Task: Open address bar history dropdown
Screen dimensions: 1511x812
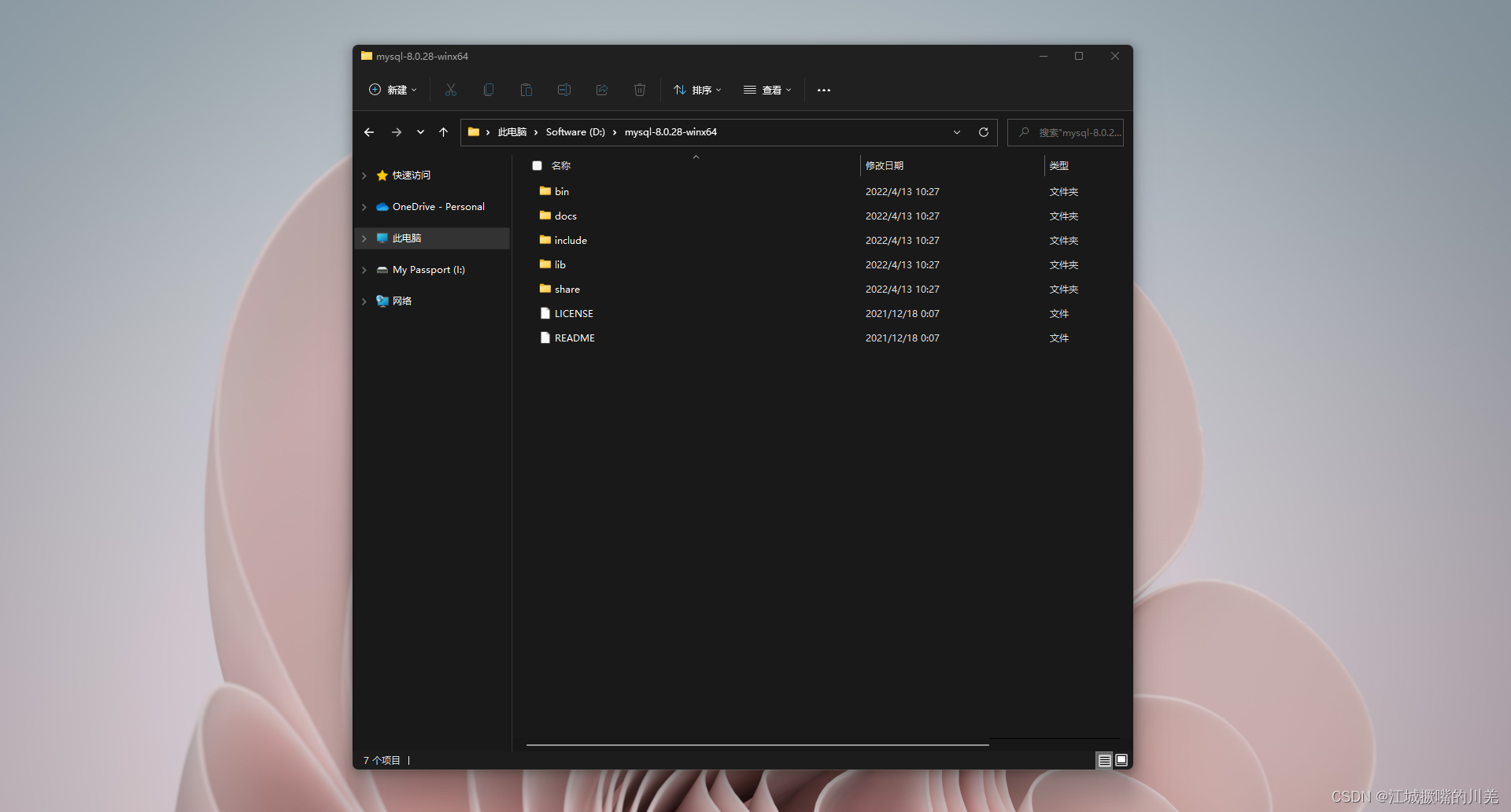Action: pos(957,132)
